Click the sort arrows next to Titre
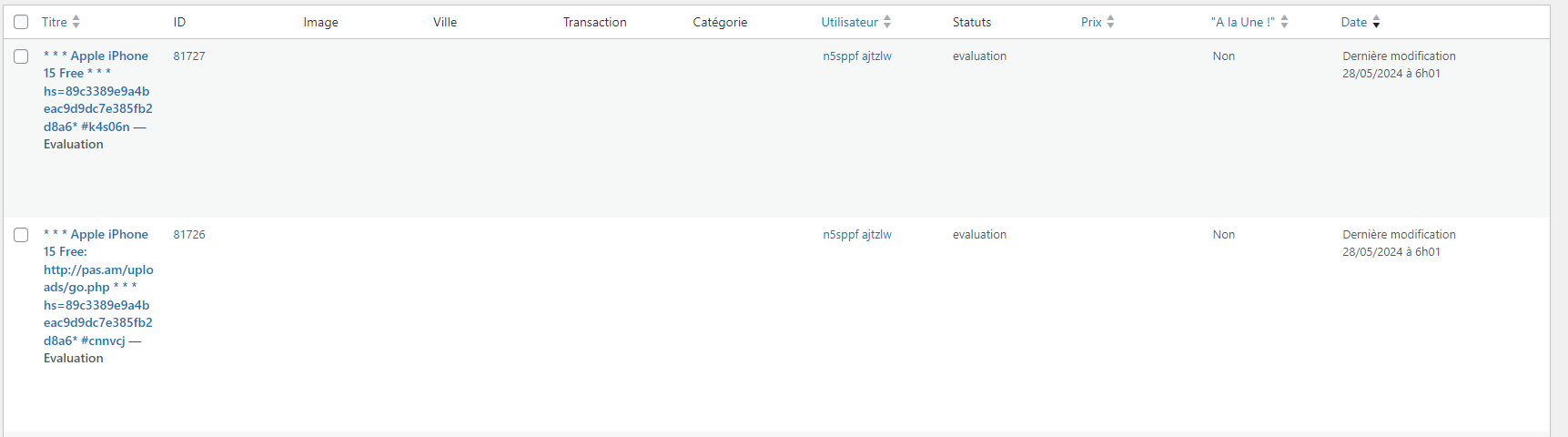 (76, 22)
